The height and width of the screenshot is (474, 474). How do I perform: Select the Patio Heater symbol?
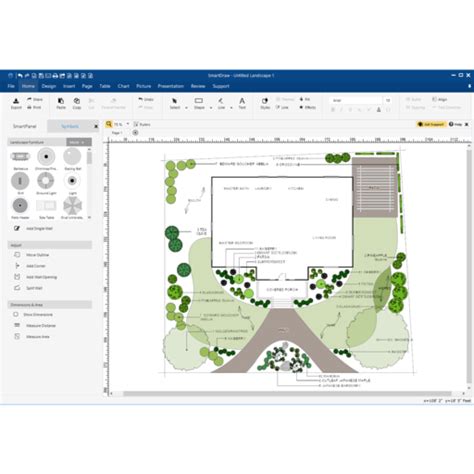20,208
